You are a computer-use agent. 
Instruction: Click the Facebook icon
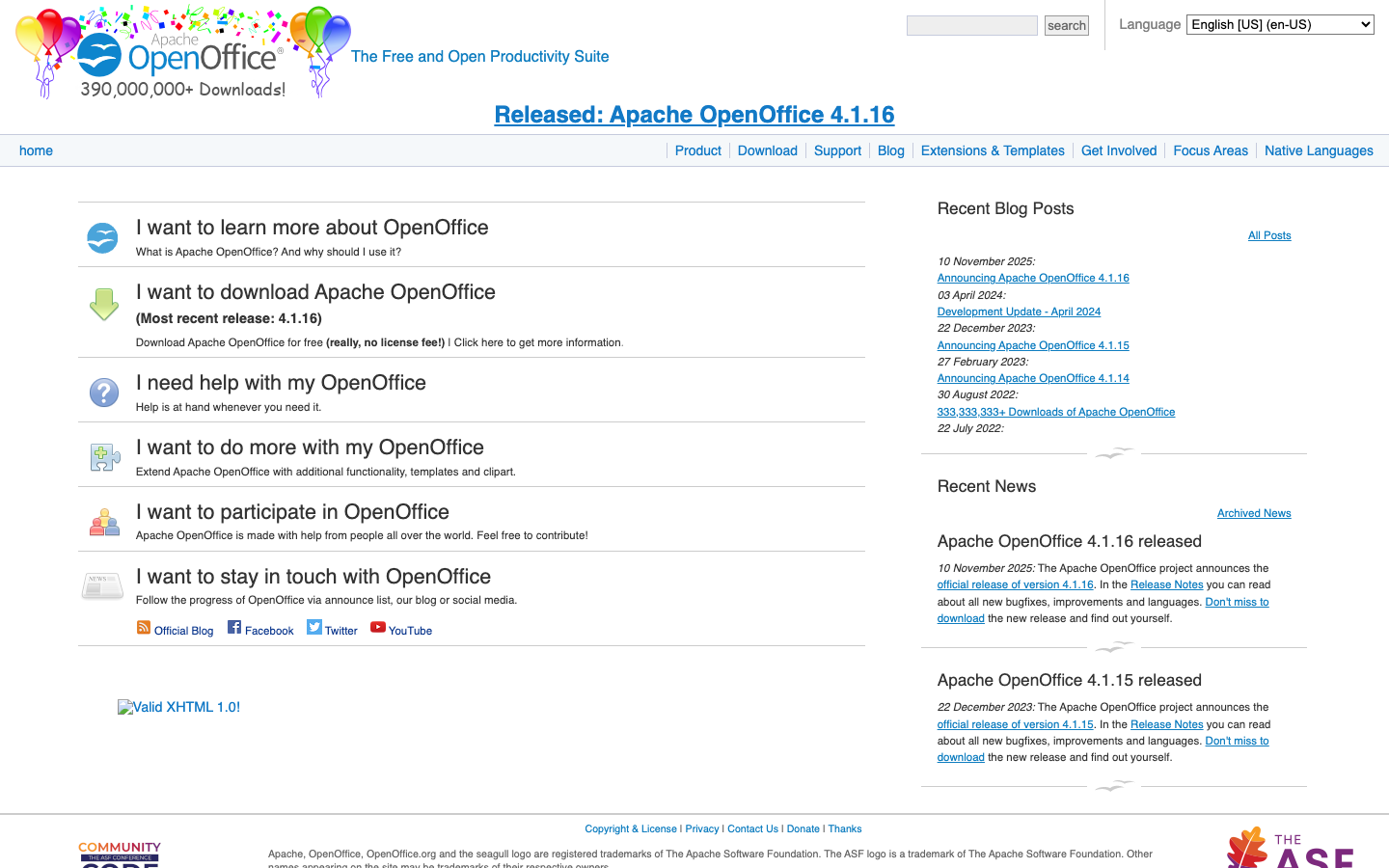[x=234, y=627]
